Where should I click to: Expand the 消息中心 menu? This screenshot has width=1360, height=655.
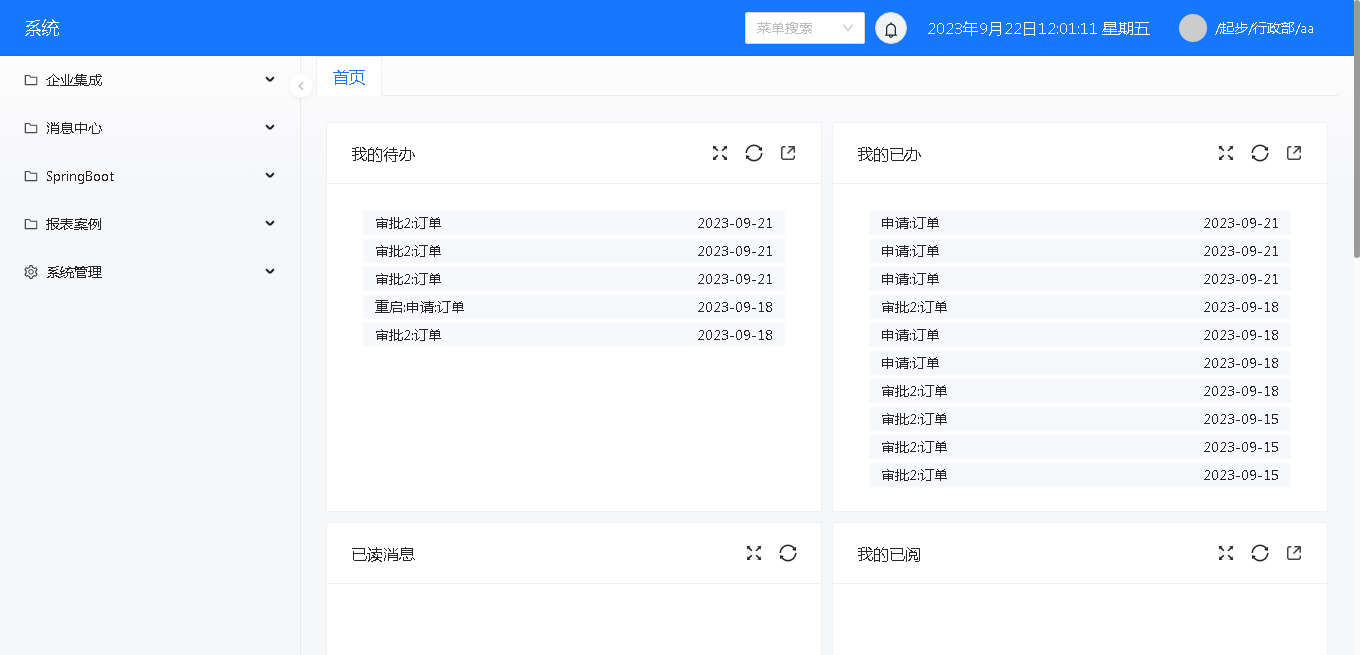coord(150,128)
